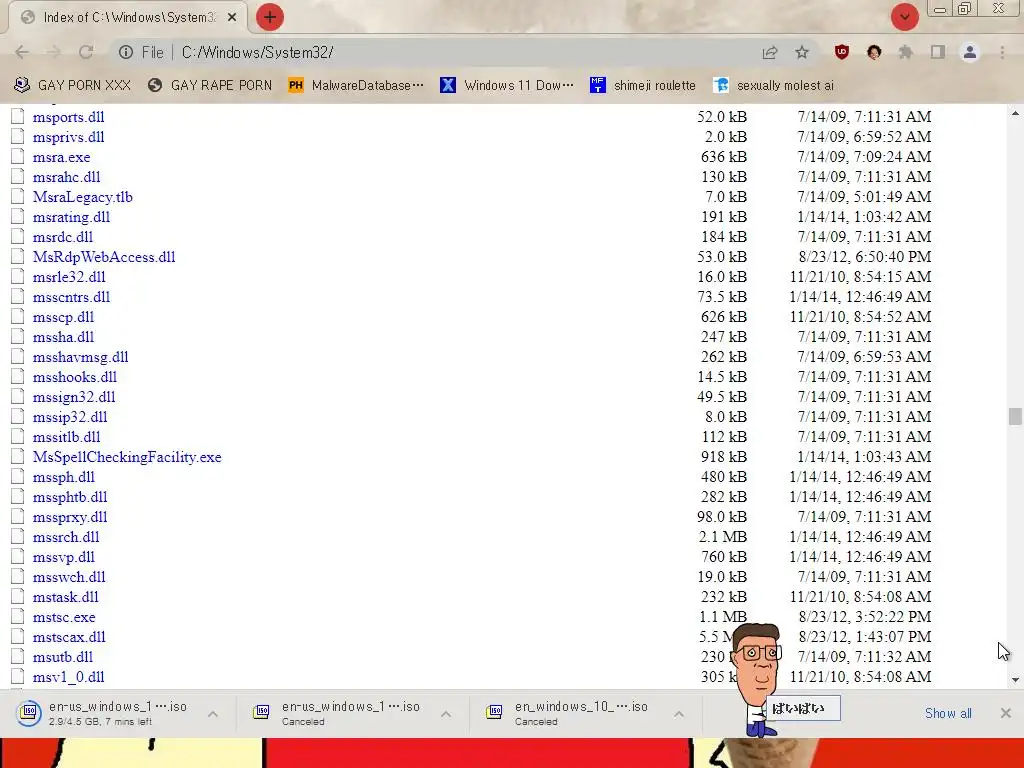Click the iso icon of en_windows_10 download
The image size is (1024, 768).
[494, 711]
